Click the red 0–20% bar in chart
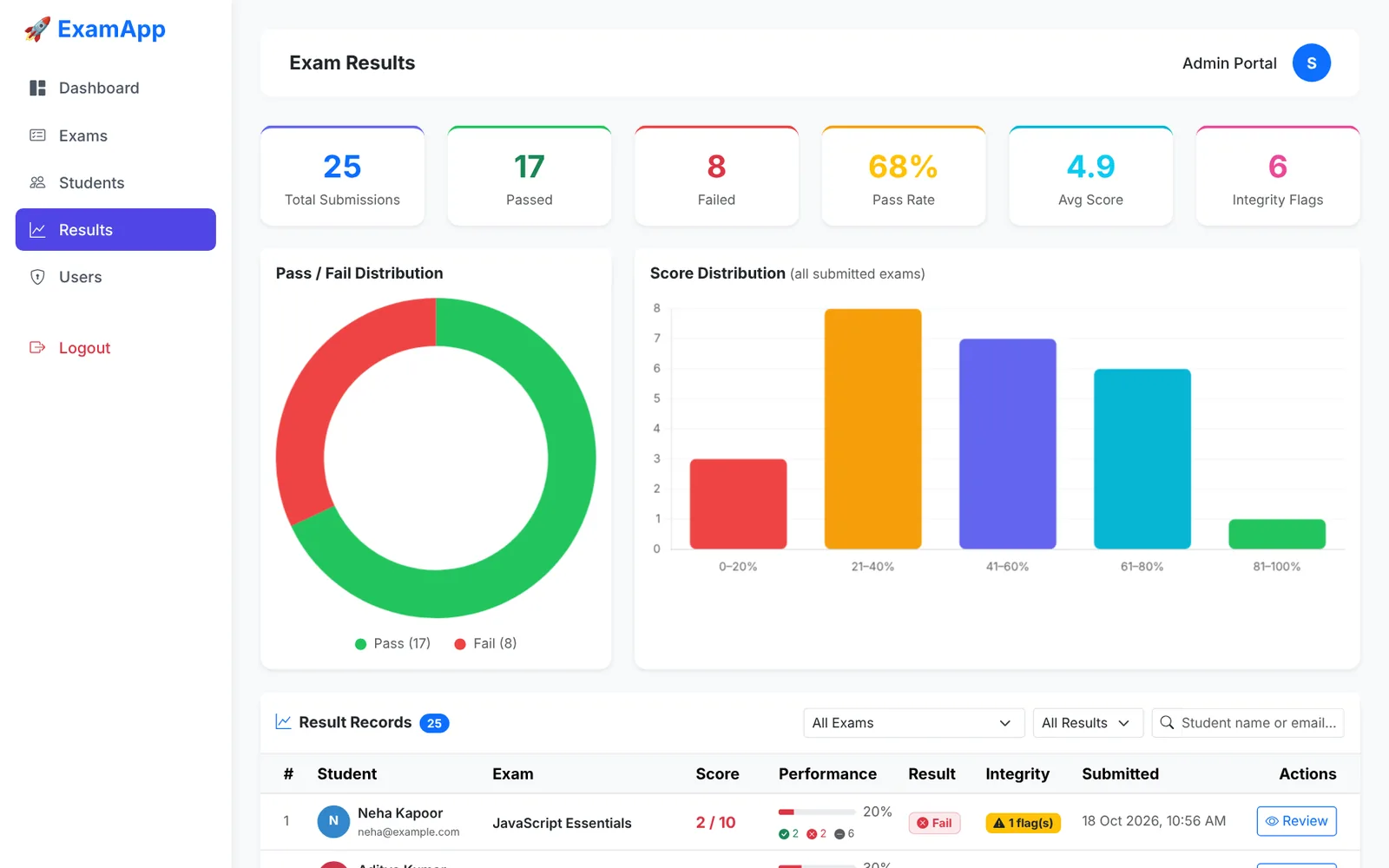The width and height of the screenshot is (1389, 868). tap(738, 503)
